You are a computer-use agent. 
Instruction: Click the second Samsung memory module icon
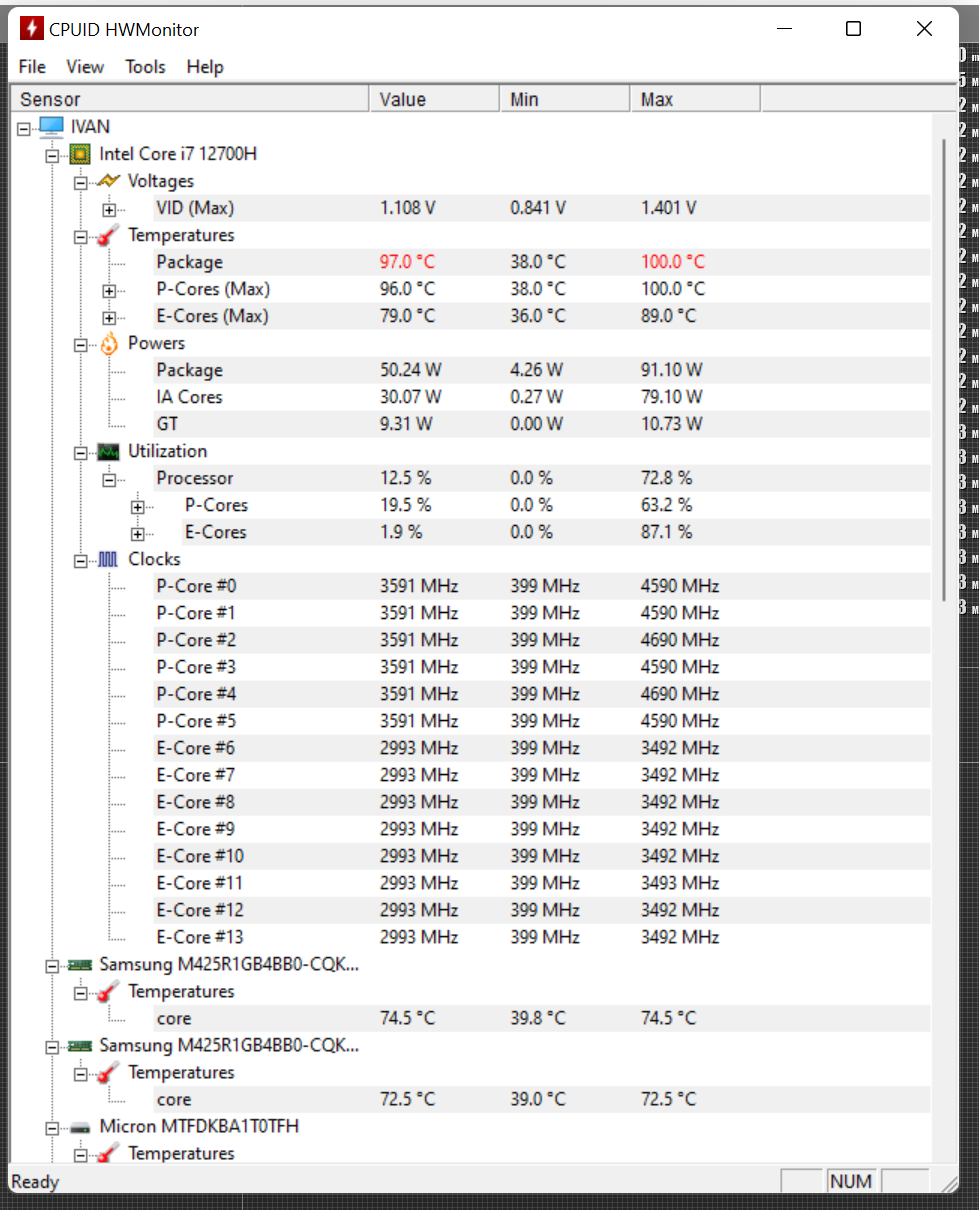[x=80, y=1046]
